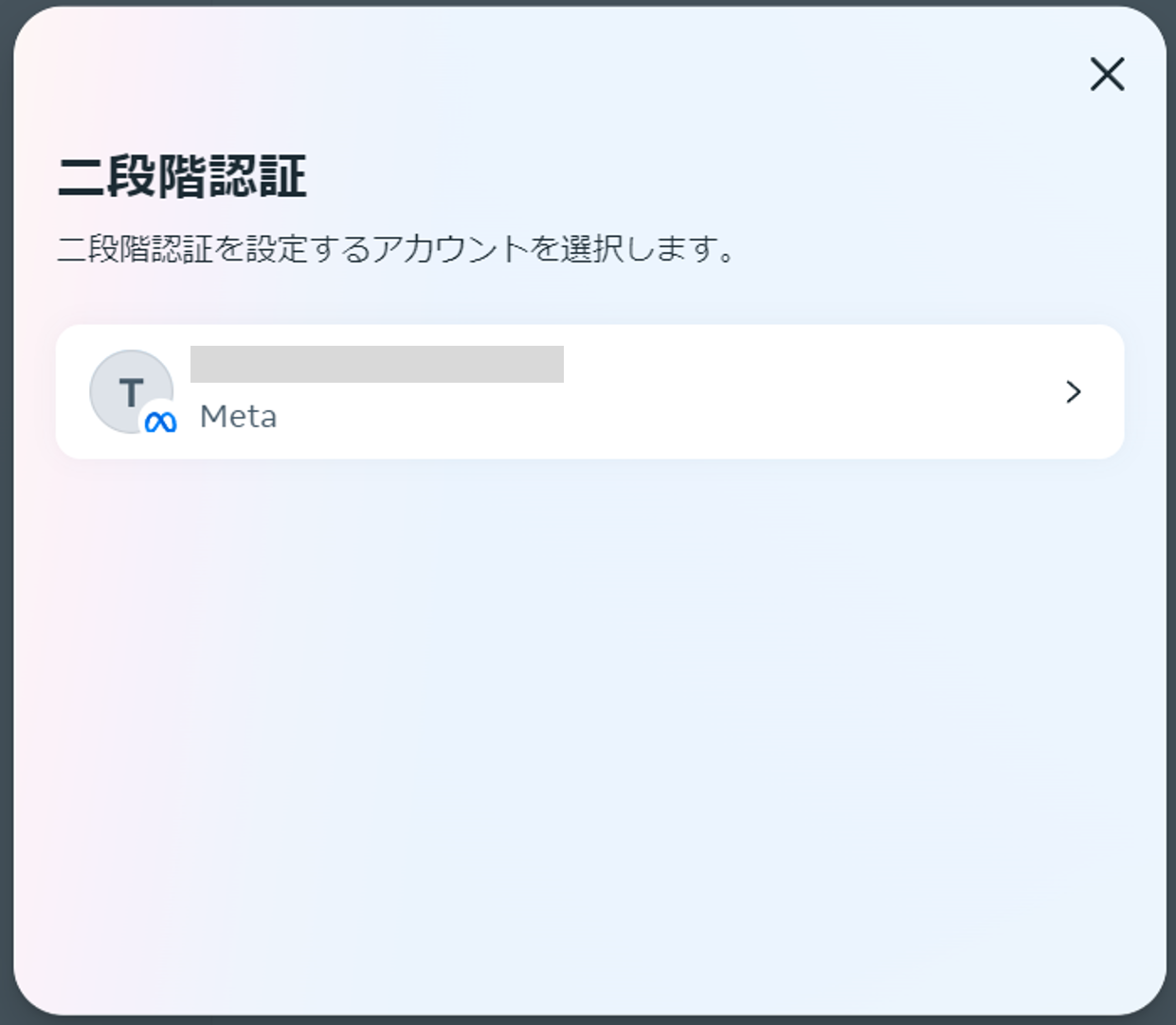Screen dimensions: 1176x1025
Task: Click the grayed-out account name field
Action: [376, 365]
